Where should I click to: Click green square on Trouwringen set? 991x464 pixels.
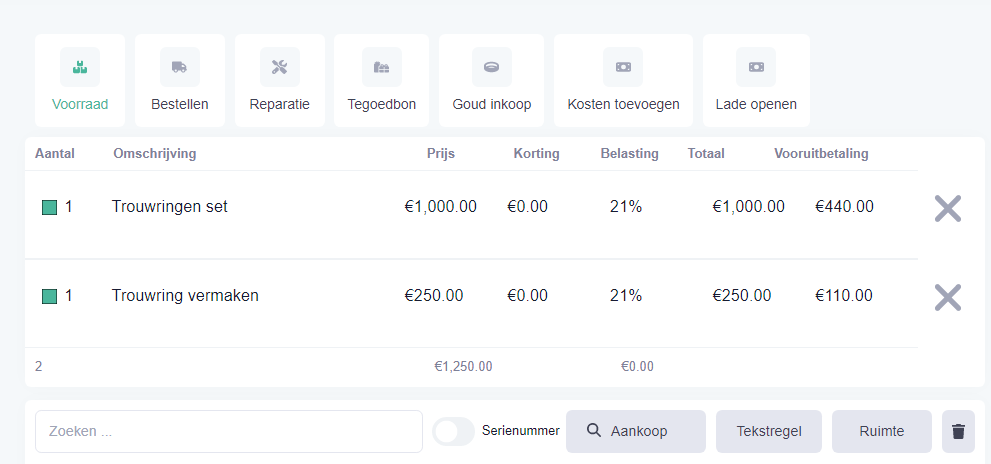tap(49, 208)
